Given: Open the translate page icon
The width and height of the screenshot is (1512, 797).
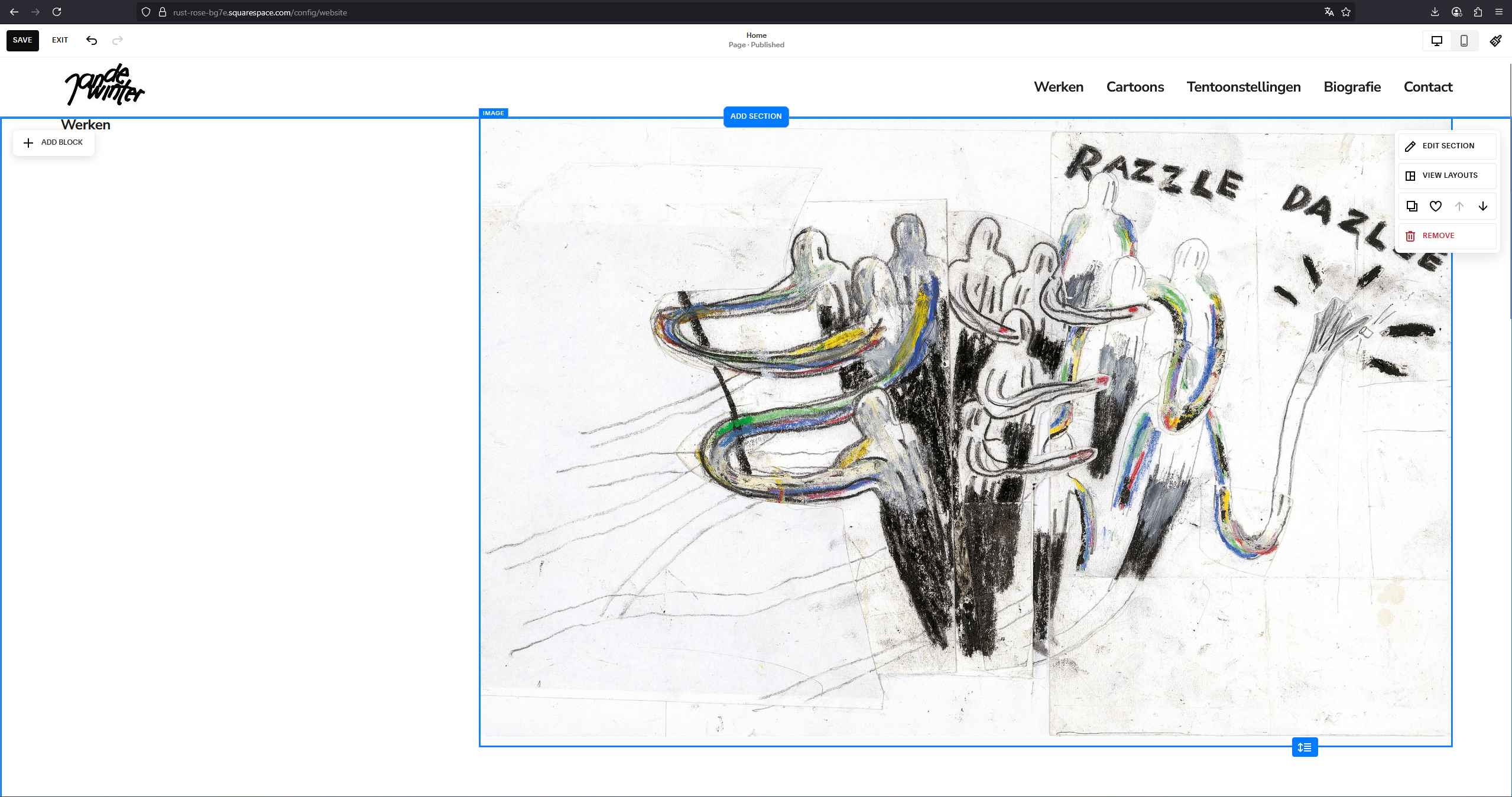Looking at the screenshot, I should point(1329,12).
